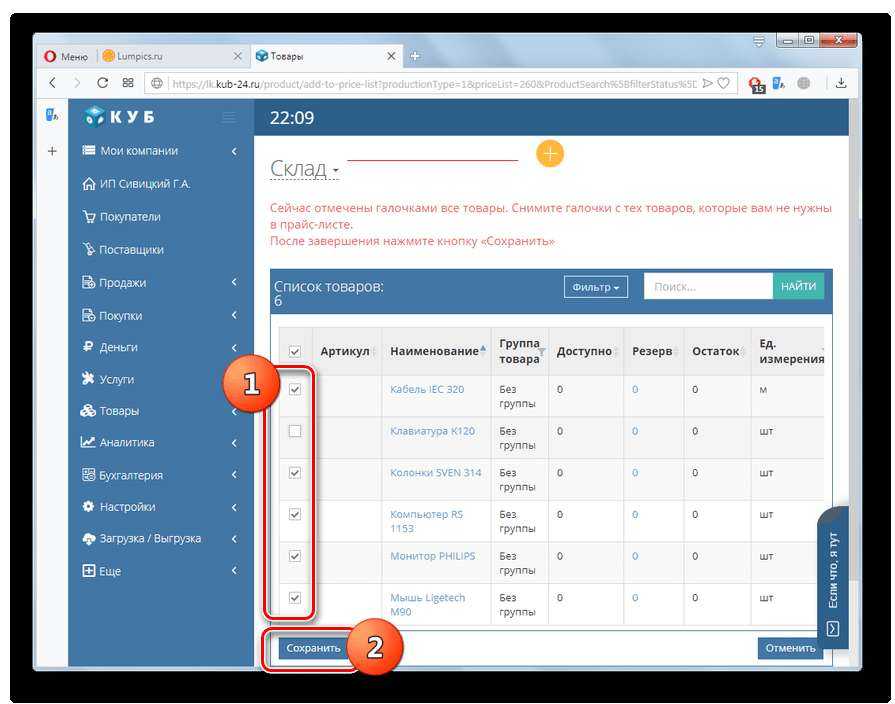Go forward to the next page
Viewport: 895px width, 704px height.
point(77,83)
